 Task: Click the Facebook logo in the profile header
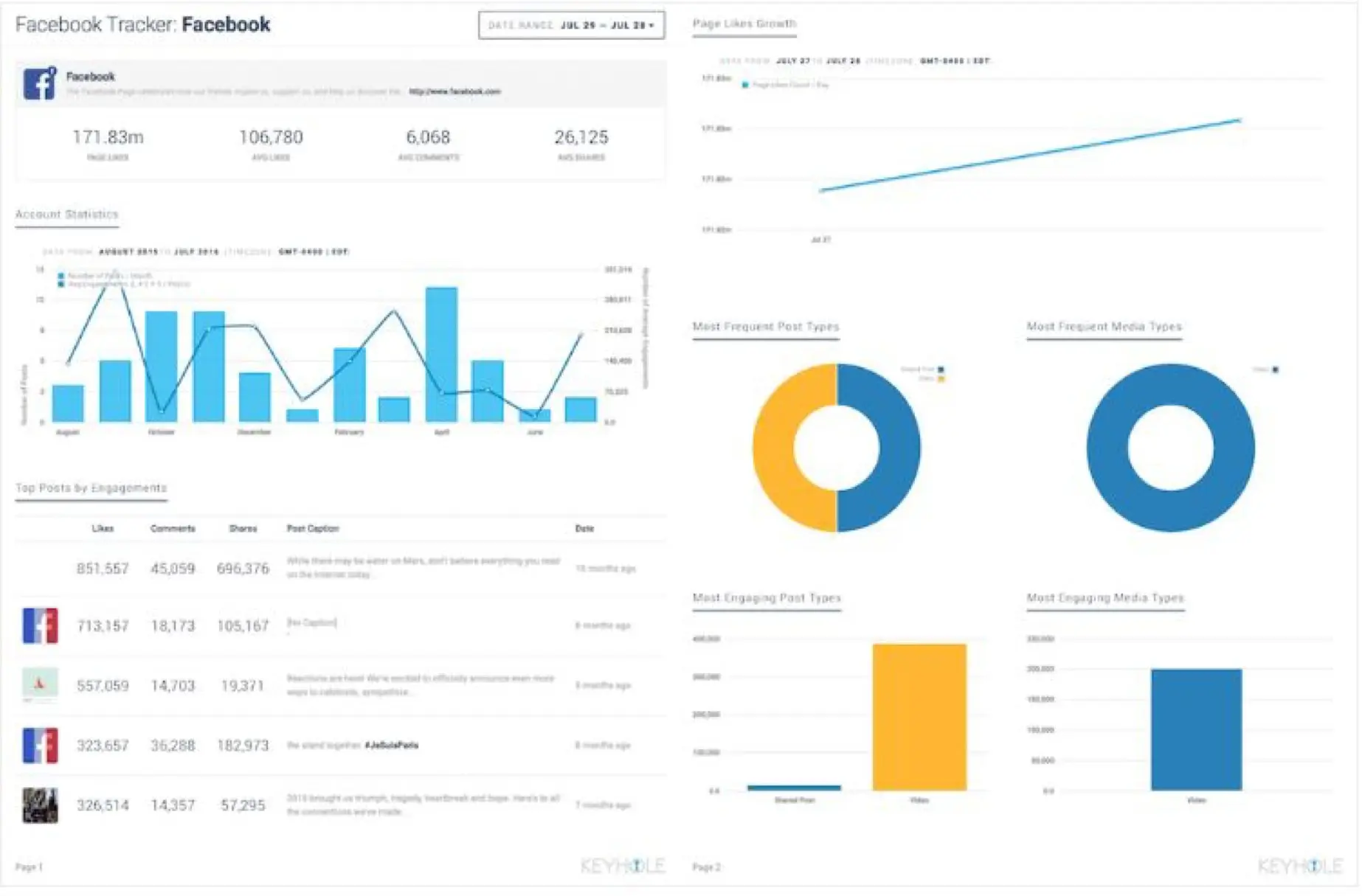click(x=40, y=83)
